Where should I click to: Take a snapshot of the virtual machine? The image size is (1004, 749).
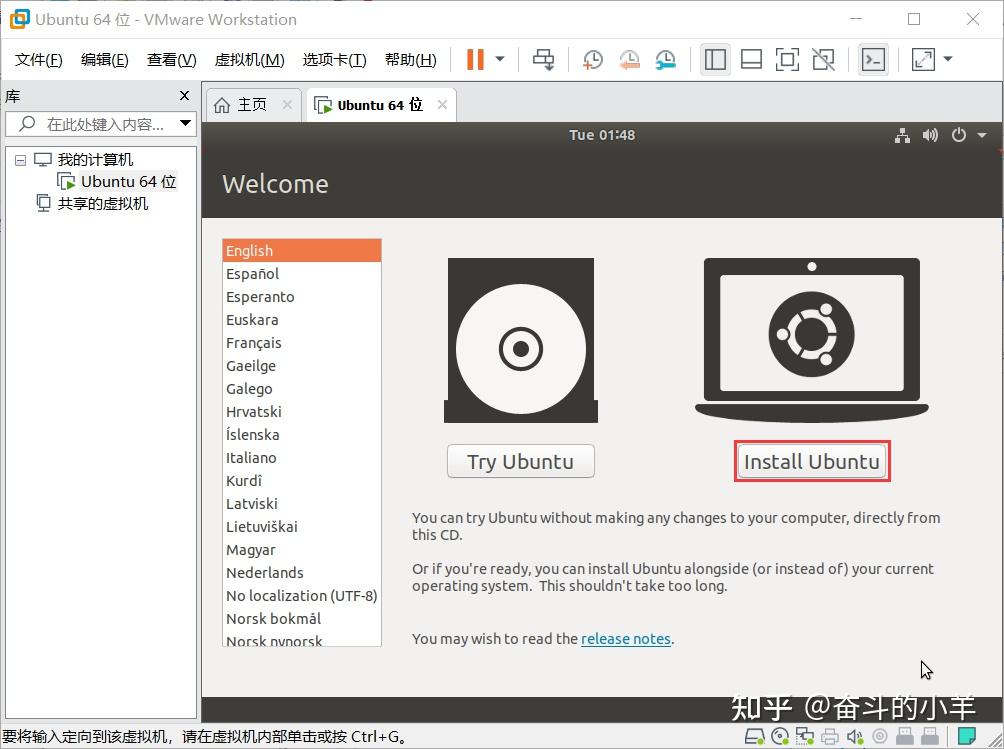click(x=592, y=59)
